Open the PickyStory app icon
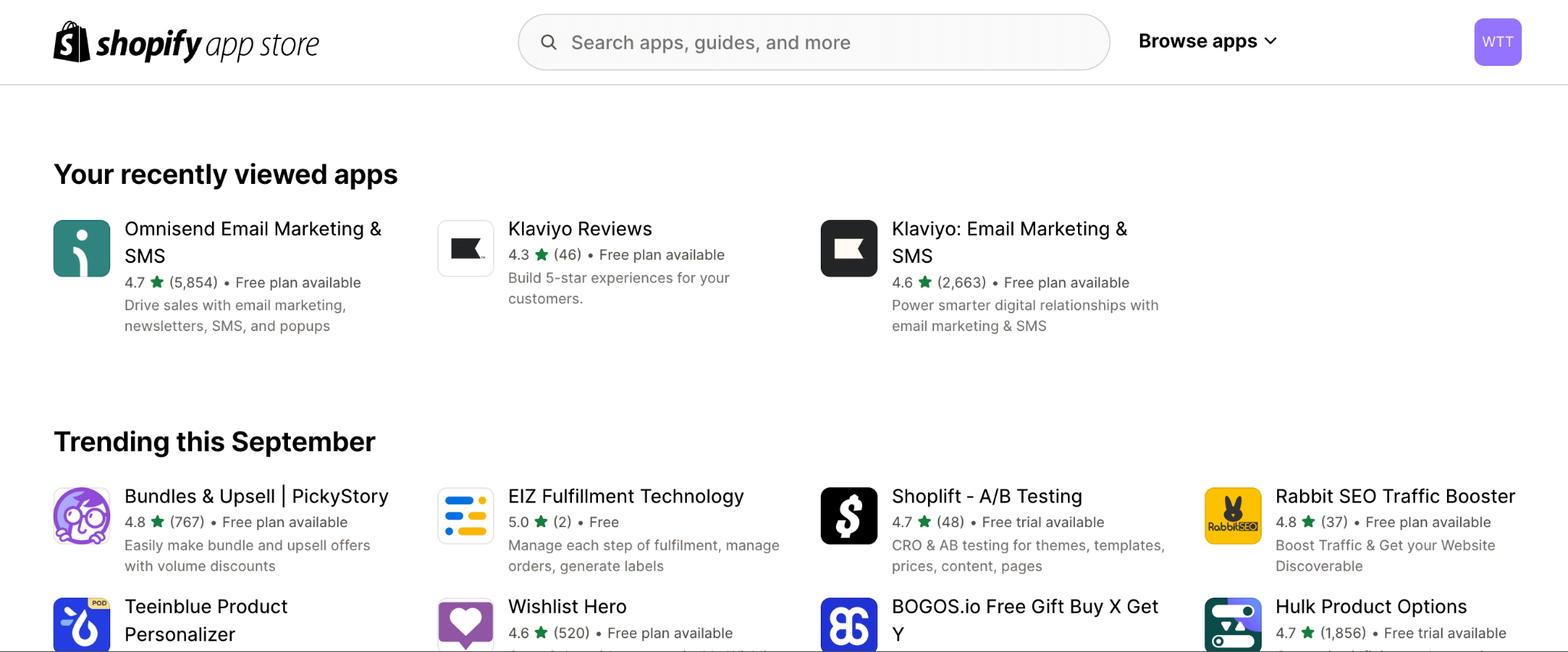This screenshot has width=1568, height=652. click(x=82, y=516)
